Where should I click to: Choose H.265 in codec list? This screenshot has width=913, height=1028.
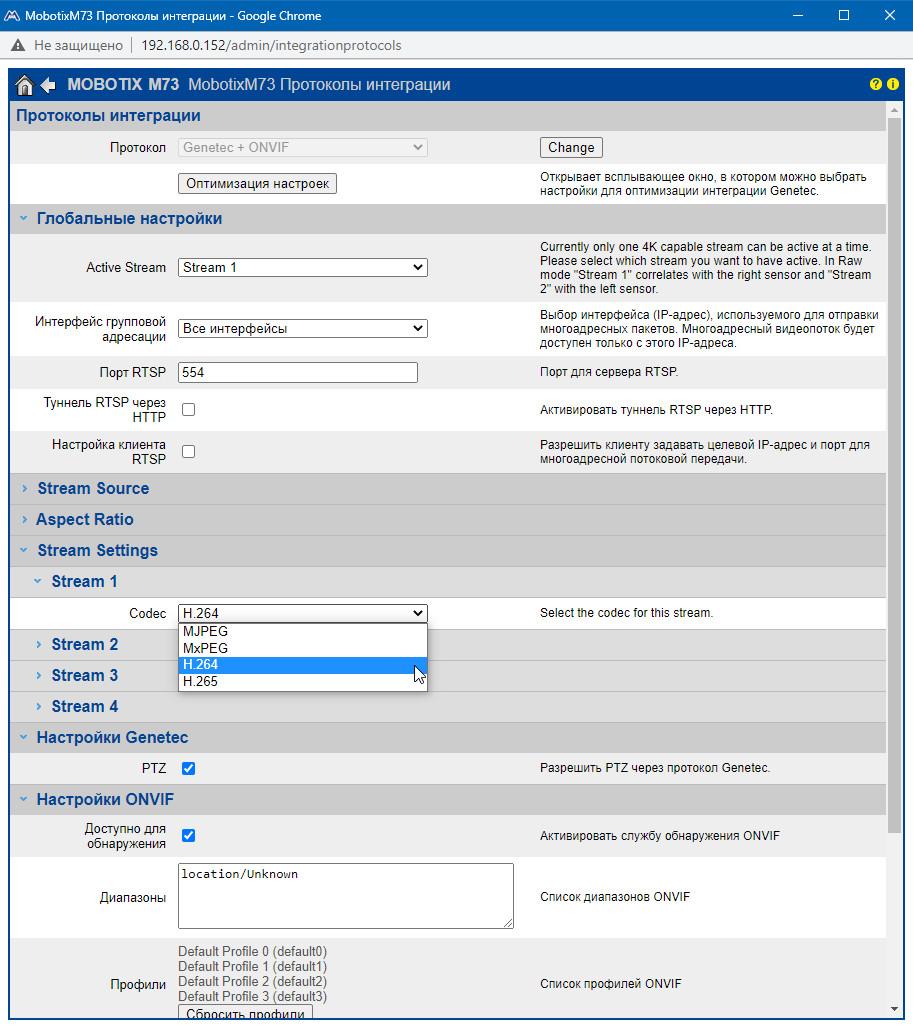point(303,682)
